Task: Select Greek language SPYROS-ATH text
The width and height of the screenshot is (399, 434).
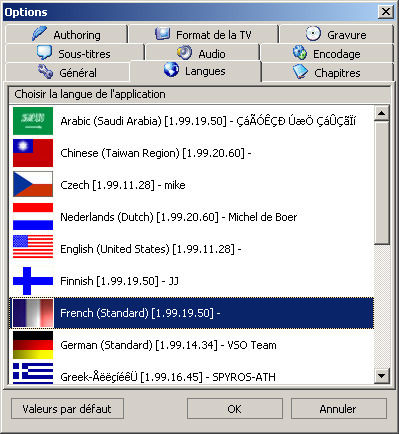Action: [168, 377]
